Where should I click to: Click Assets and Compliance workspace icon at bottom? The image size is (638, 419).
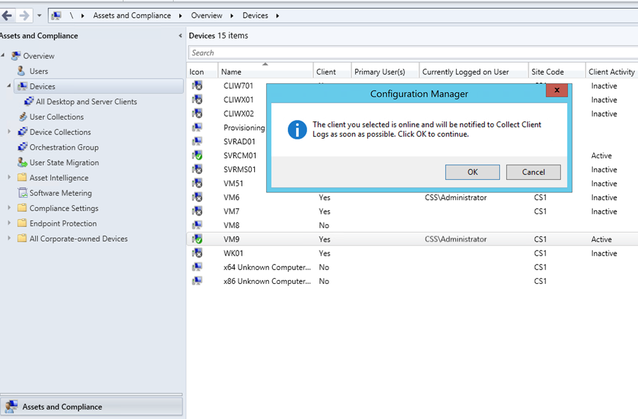tap(11, 406)
